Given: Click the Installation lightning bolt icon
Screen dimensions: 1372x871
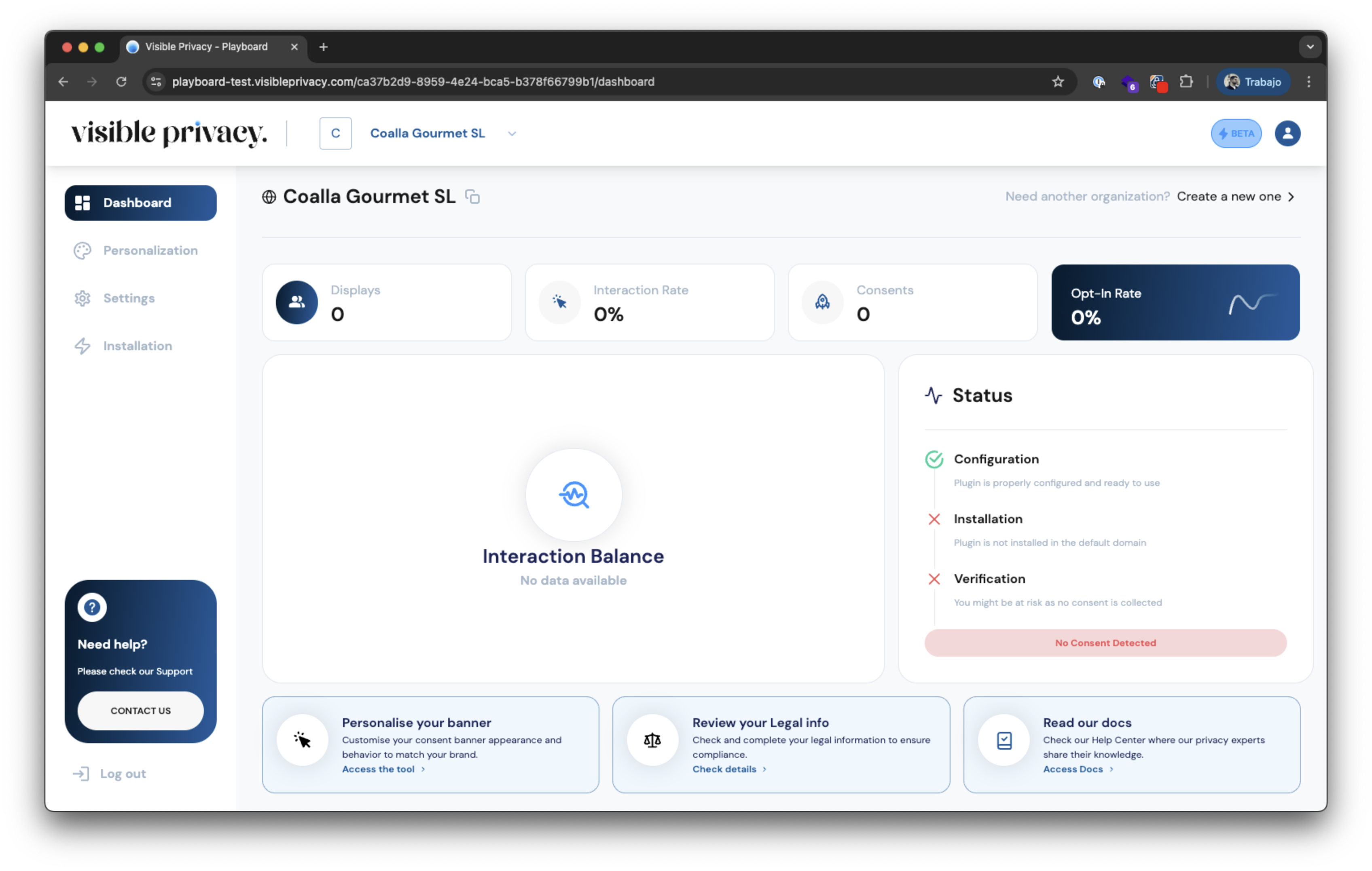Looking at the screenshot, I should point(82,346).
